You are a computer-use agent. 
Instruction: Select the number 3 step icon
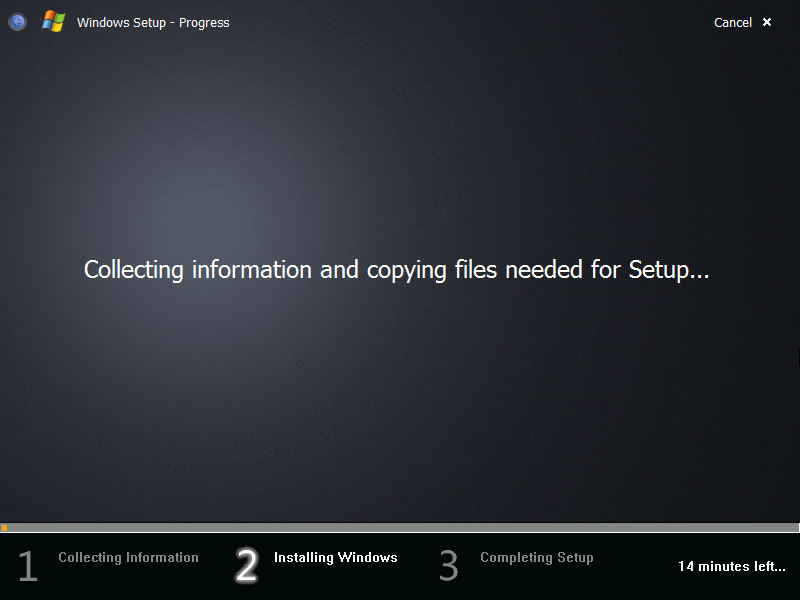[448, 566]
